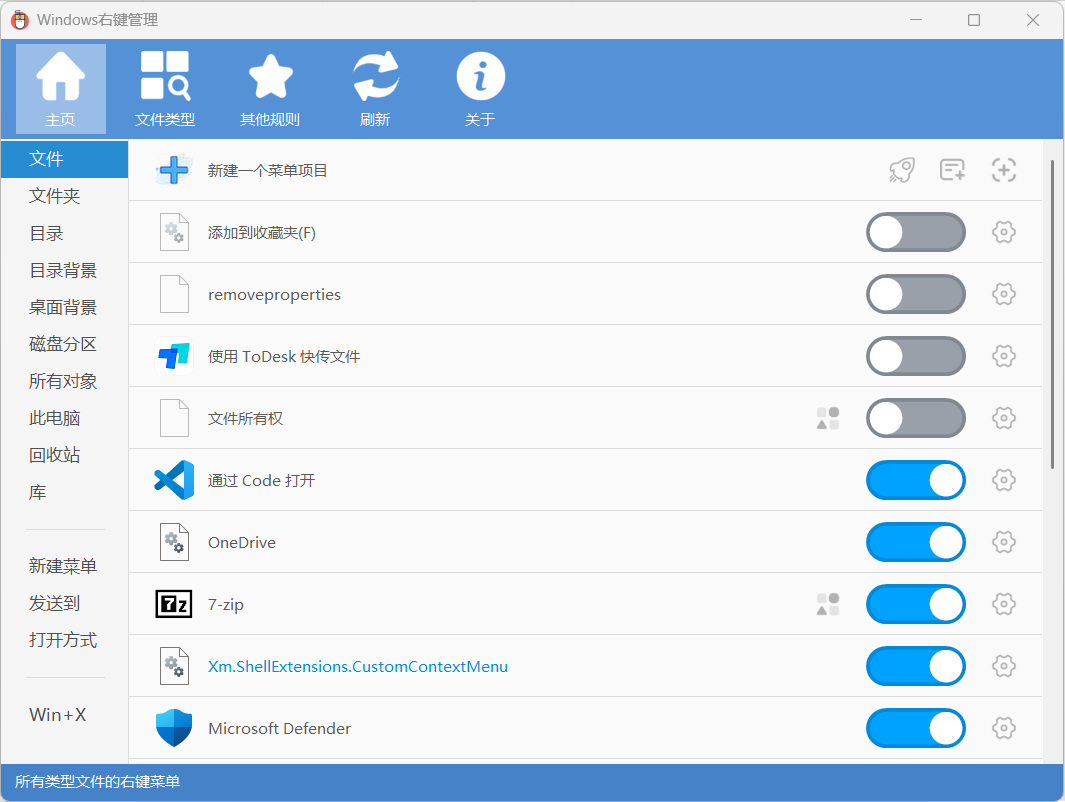Switch to 桌面背景 category

65,307
